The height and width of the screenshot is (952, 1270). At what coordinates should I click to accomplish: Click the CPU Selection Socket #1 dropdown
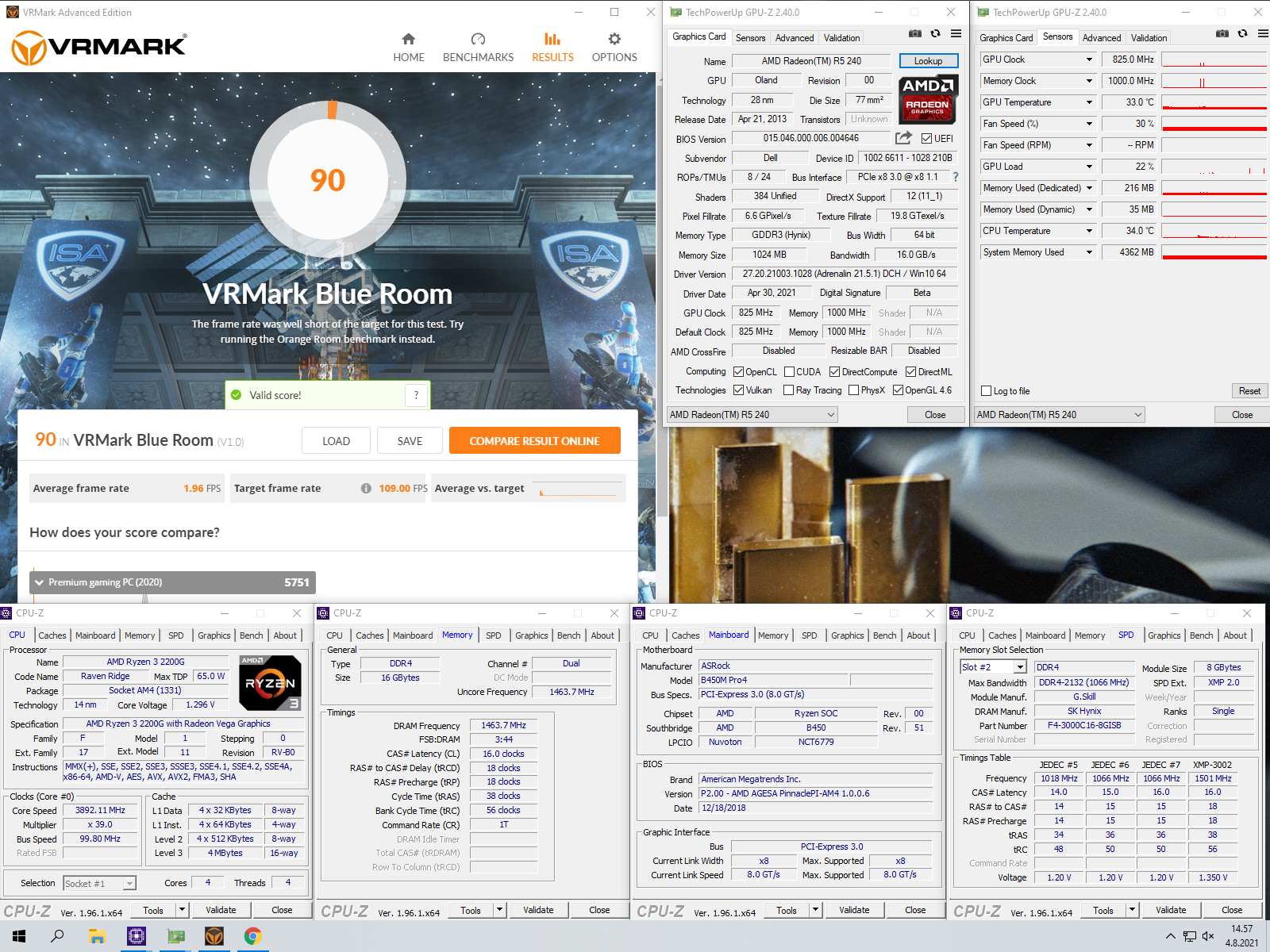(99, 883)
